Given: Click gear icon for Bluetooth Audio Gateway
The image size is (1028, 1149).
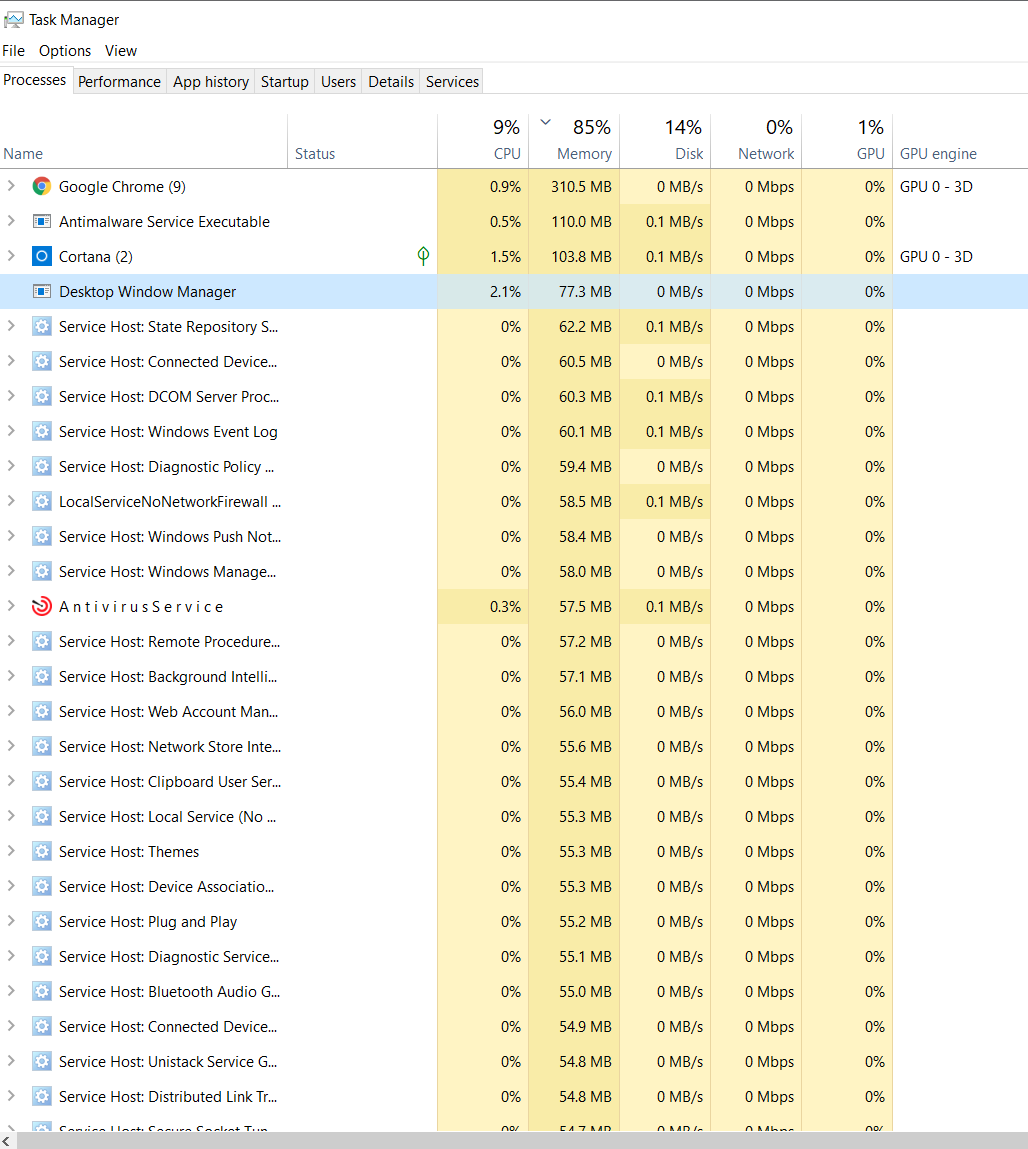Looking at the screenshot, I should pos(42,991).
